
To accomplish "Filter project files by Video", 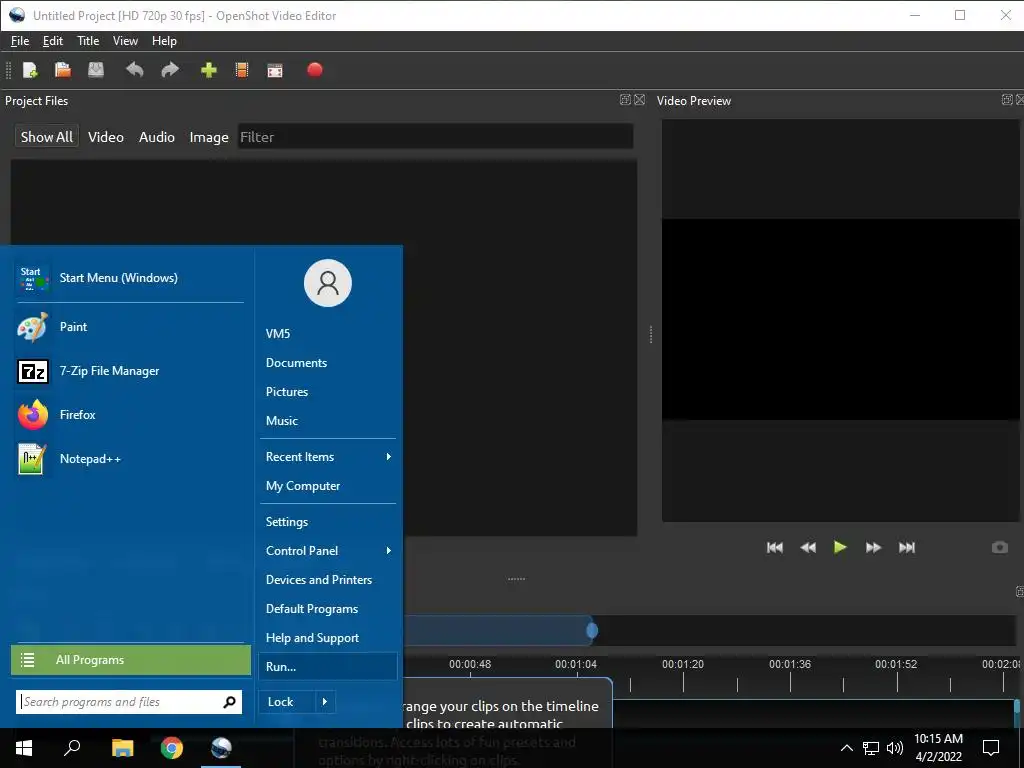I will tap(106, 136).
